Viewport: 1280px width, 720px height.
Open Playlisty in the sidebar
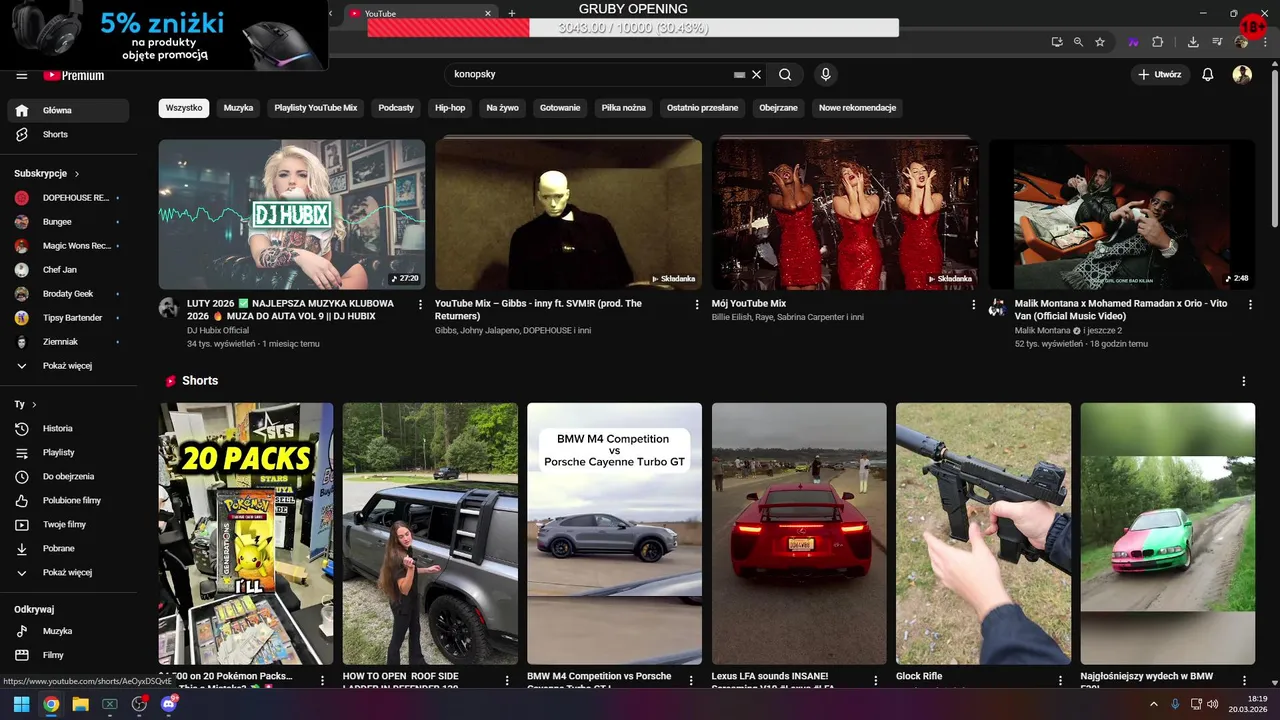tap(68, 452)
